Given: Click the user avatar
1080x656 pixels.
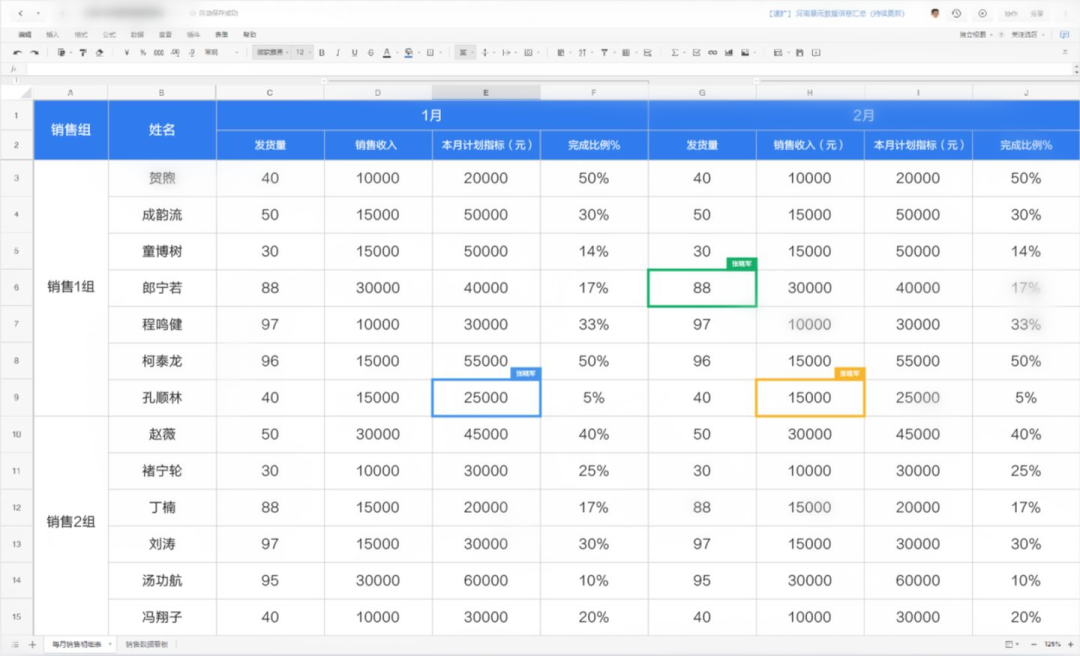Looking at the screenshot, I should click(935, 13).
